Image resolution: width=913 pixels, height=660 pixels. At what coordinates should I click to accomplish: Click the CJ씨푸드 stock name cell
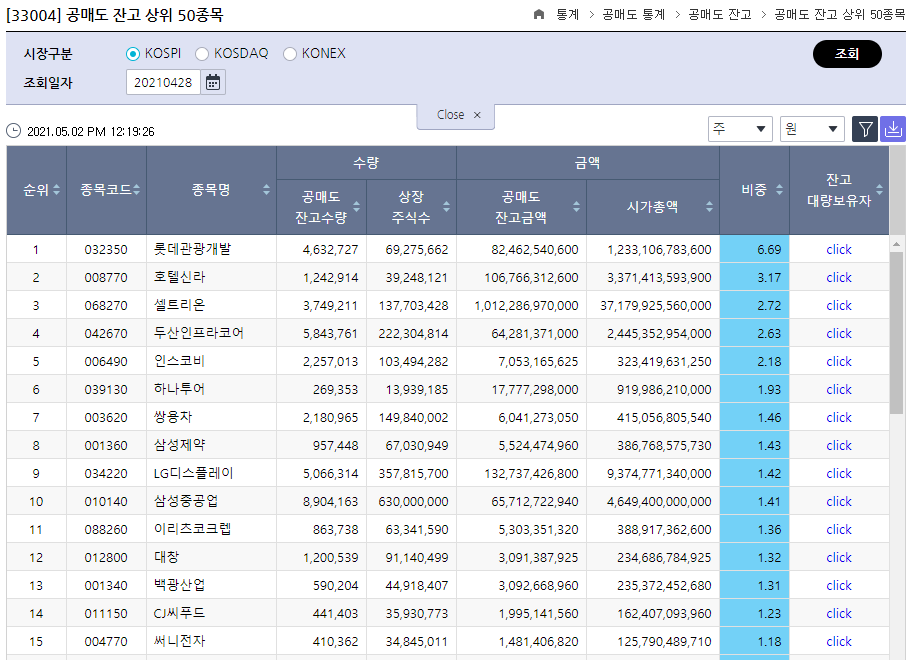click(x=211, y=613)
